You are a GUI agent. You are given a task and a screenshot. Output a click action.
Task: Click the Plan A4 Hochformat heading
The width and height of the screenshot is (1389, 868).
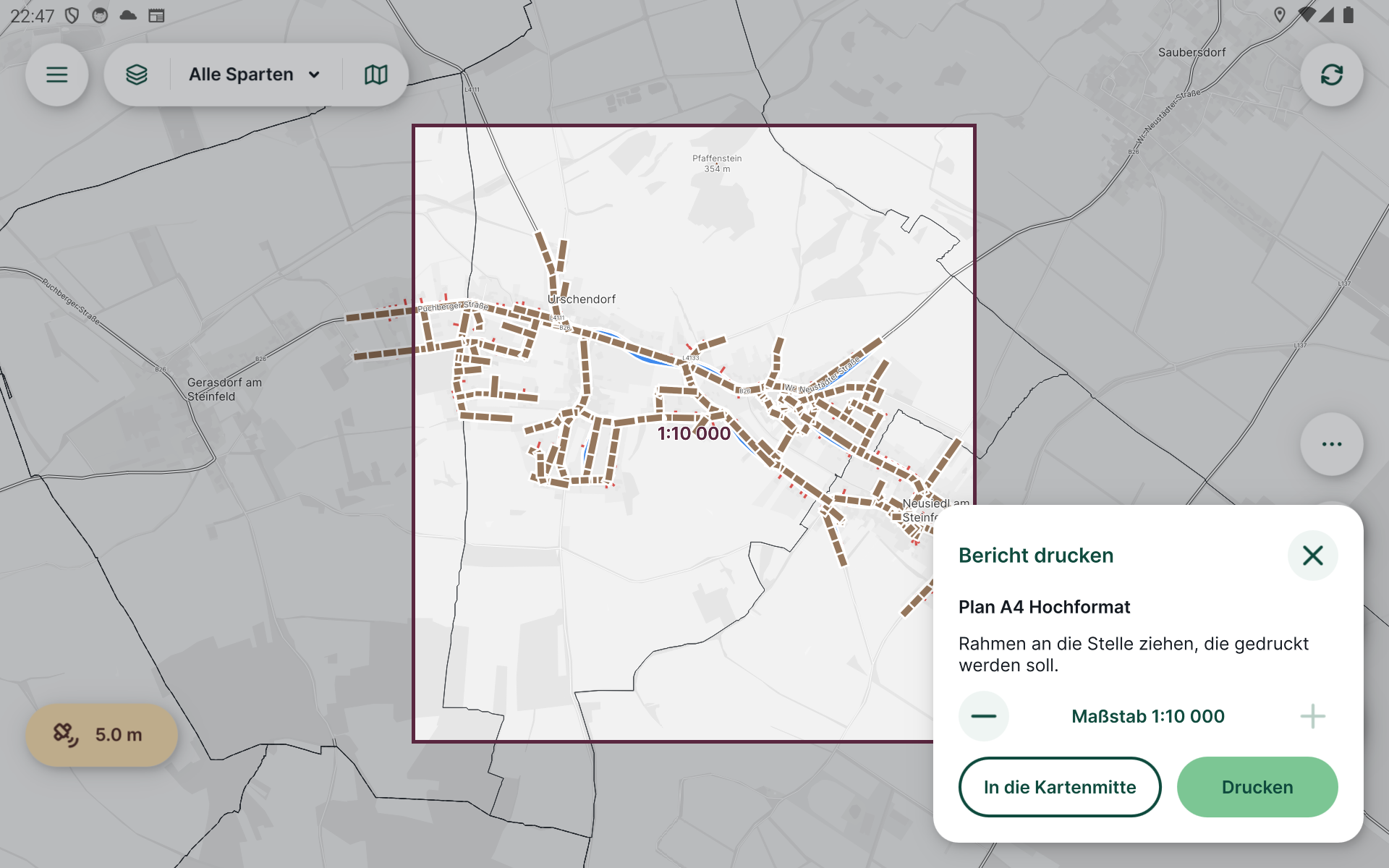coord(1044,607)
